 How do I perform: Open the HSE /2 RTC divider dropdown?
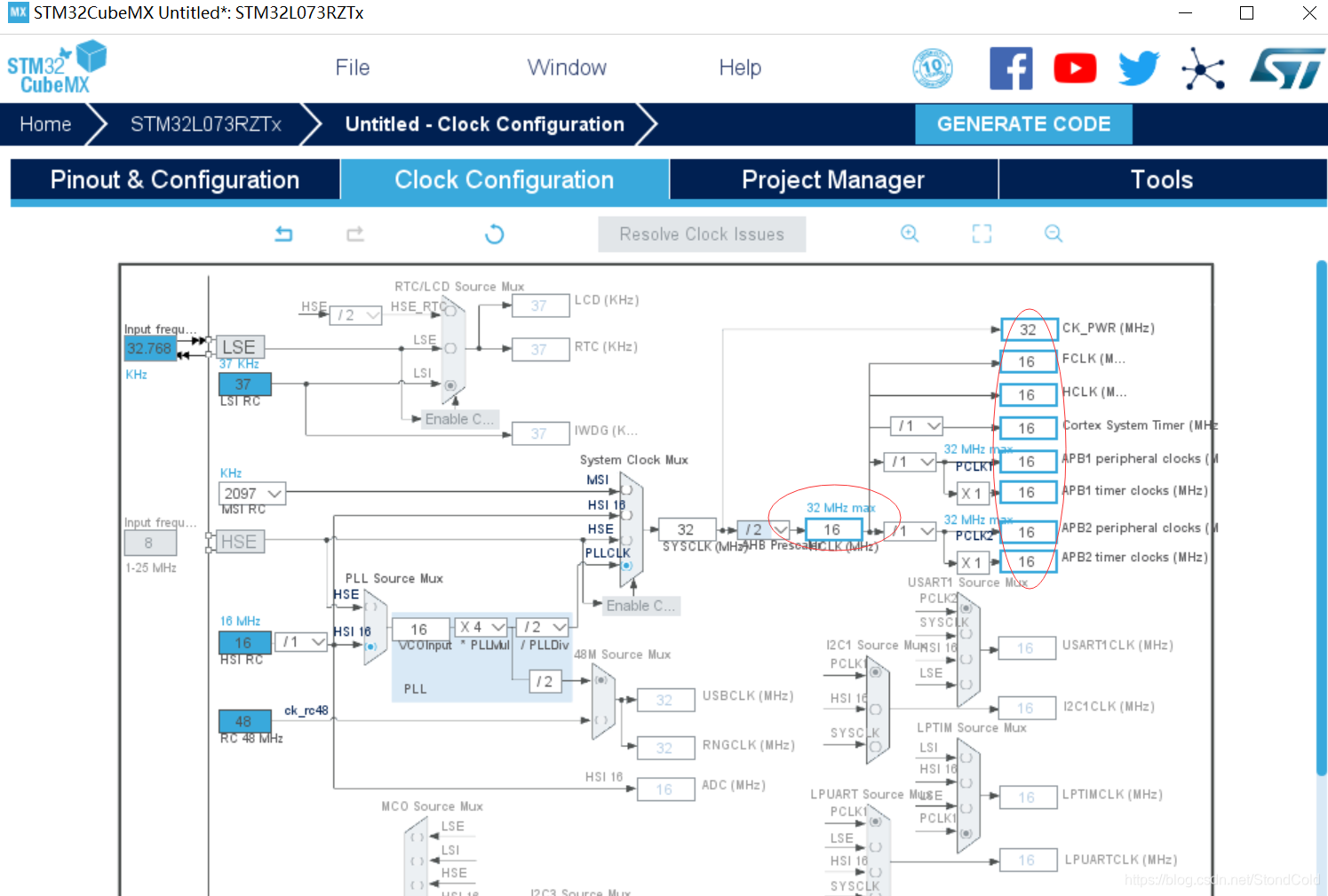[356, 315]
